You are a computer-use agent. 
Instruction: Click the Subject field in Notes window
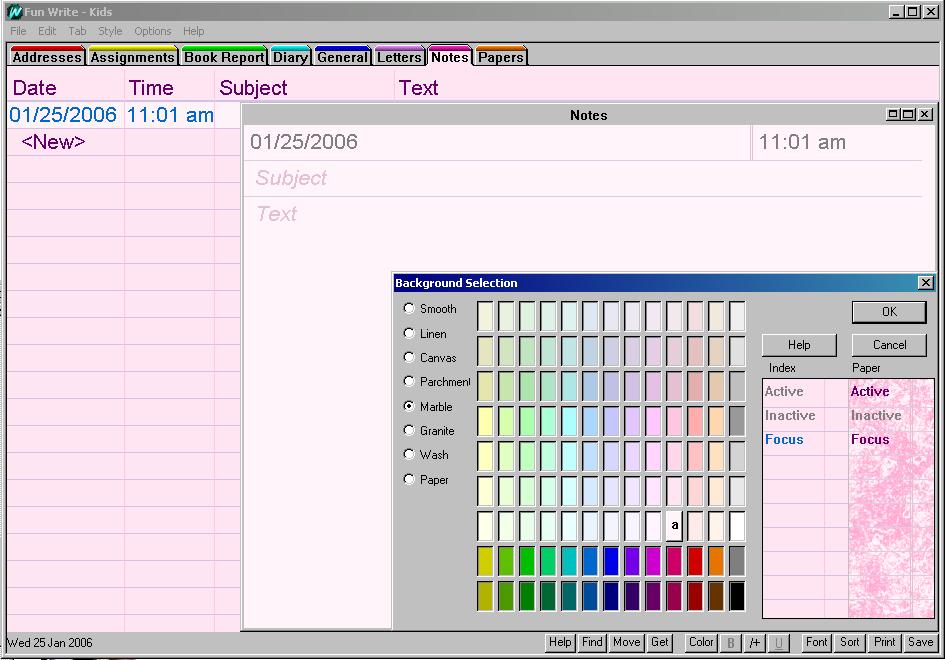[583, 178]
